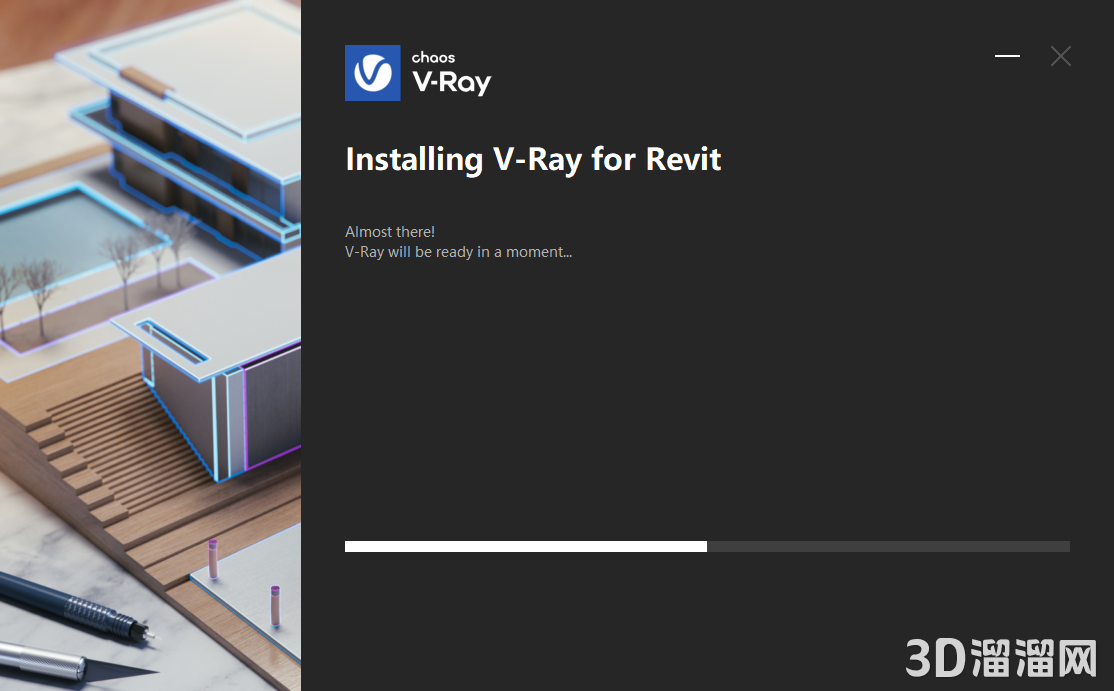1114x691 pixels.
Task: Click the dark installer content area
Action: point(700,400)
